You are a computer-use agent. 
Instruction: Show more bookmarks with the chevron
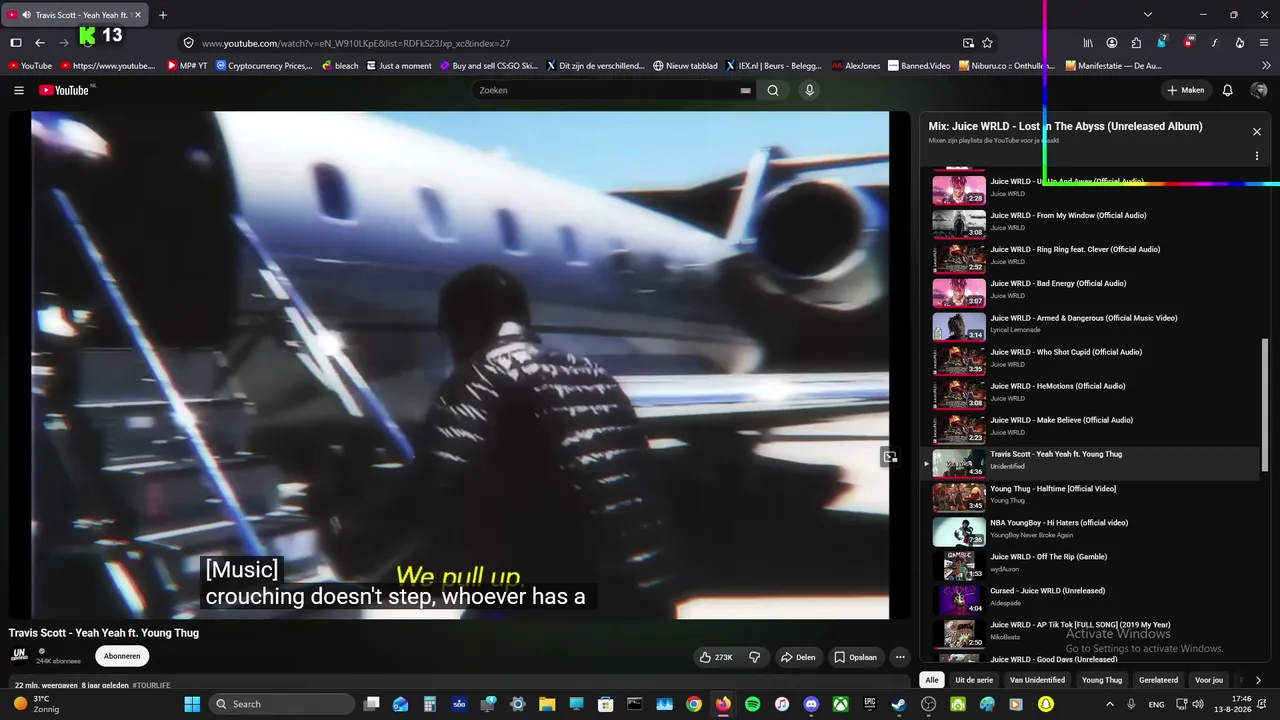click(x=1265, y=66)
